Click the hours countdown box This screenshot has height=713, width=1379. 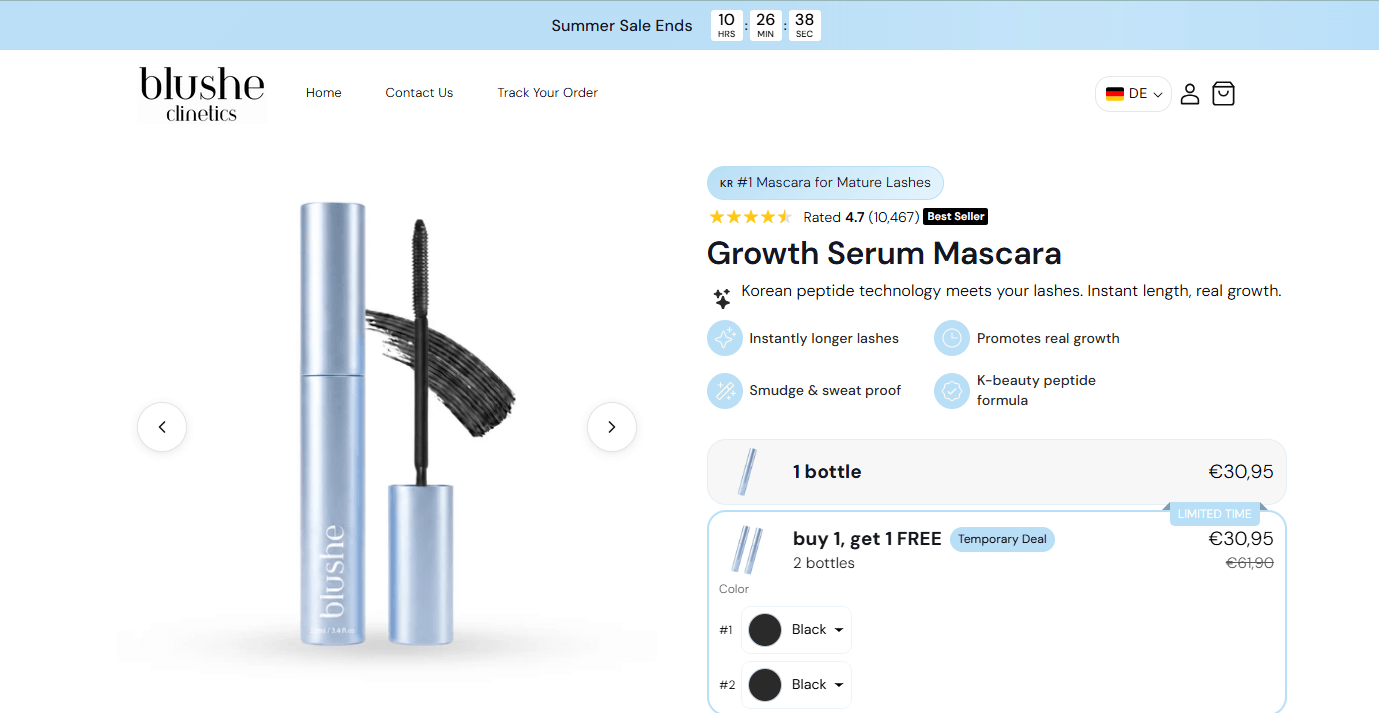pyautogui.click(x=727, y=26)
